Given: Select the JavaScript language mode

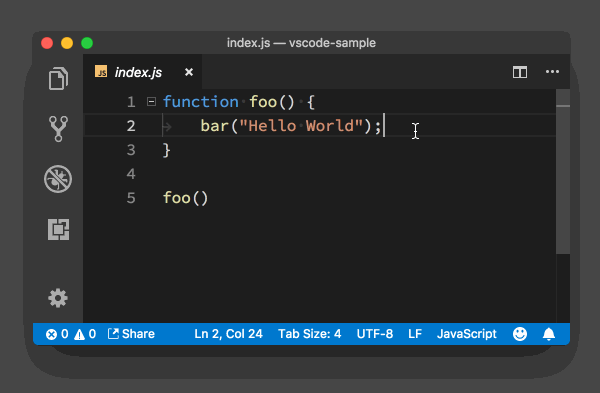Looking at the screenshot, I should pos(466,334).
